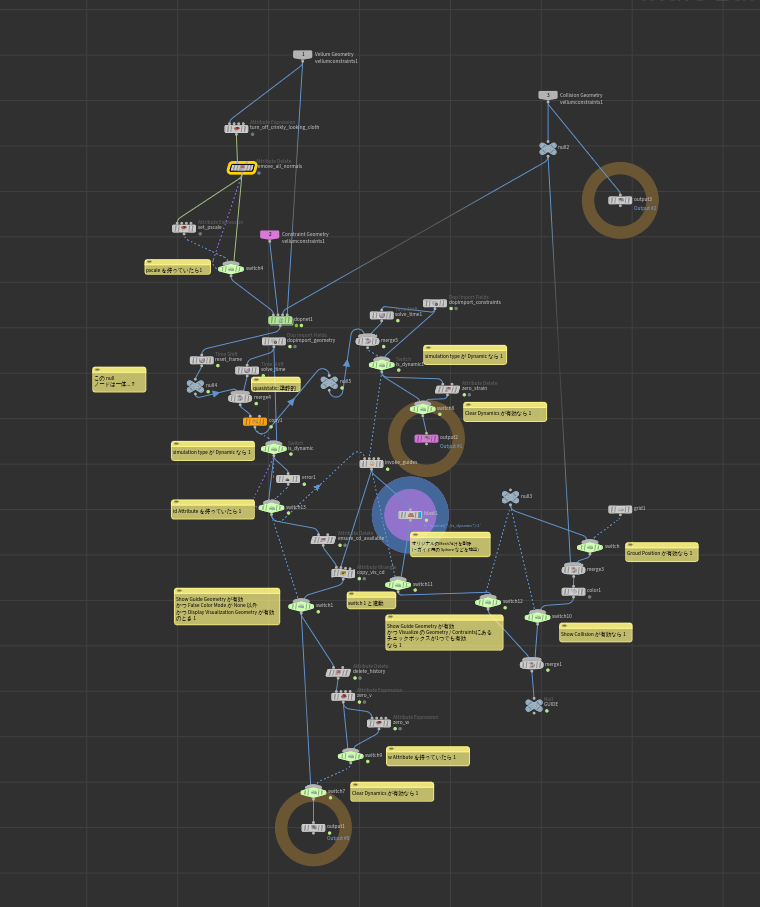Click the merge4 node
Image resolution: width=760 pixels, height=907 pixels.
click(x=240, y=397)
